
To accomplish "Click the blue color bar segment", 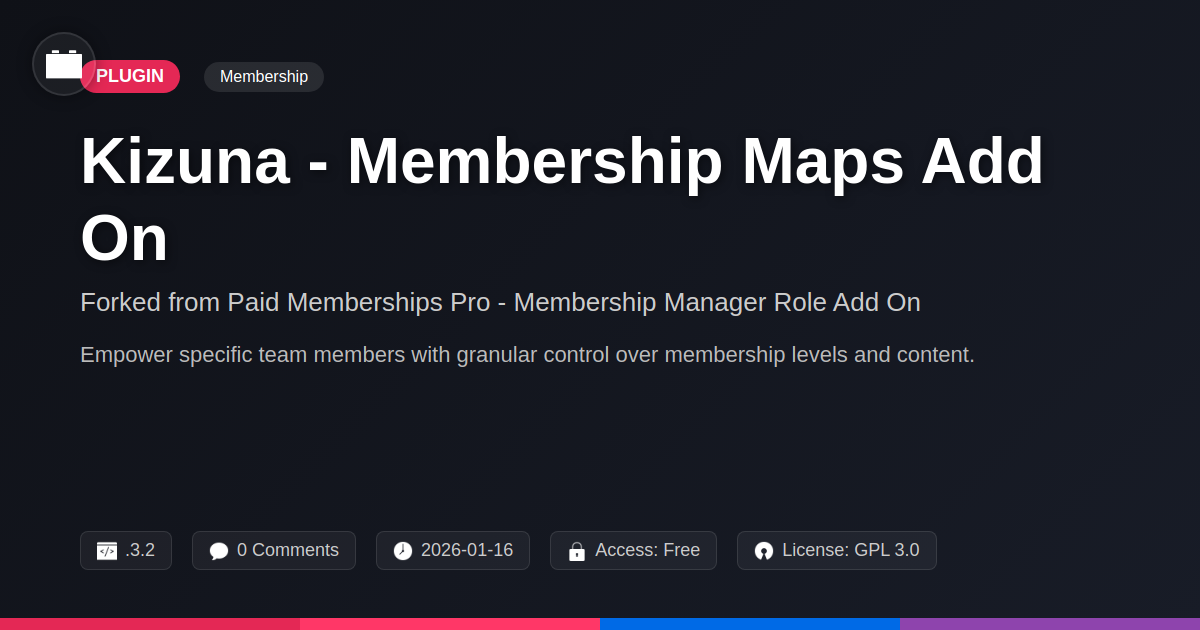I will (750, 624).
